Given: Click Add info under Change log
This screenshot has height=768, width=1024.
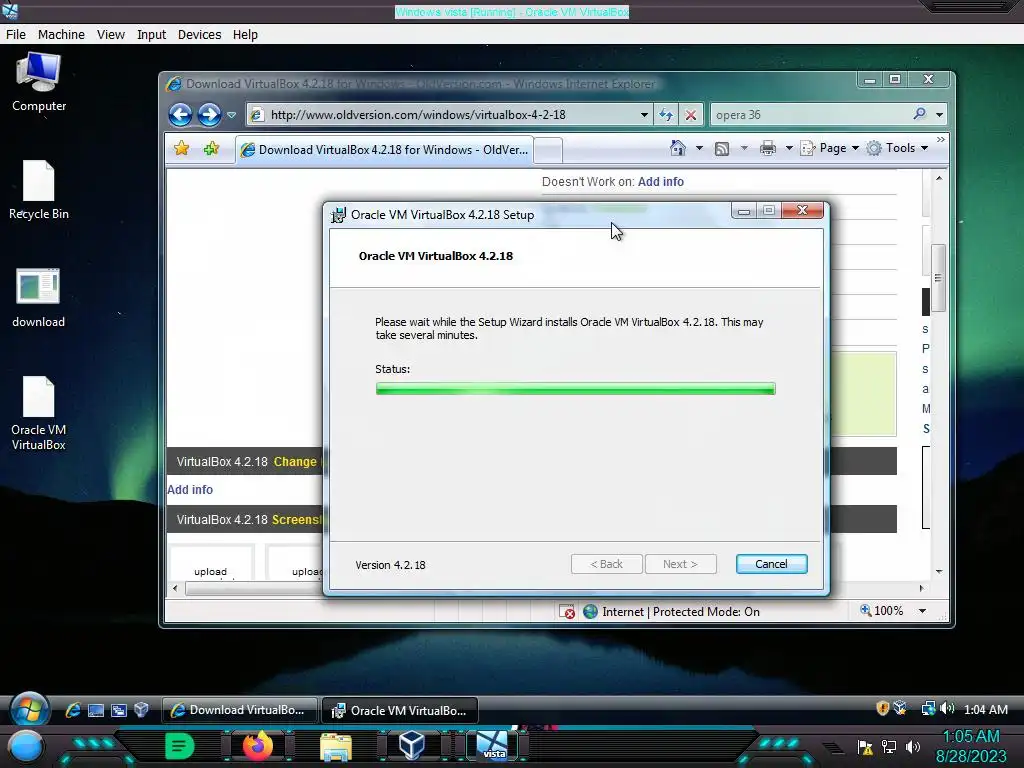Looking at the screenshot, I should [x=190, y=490].
